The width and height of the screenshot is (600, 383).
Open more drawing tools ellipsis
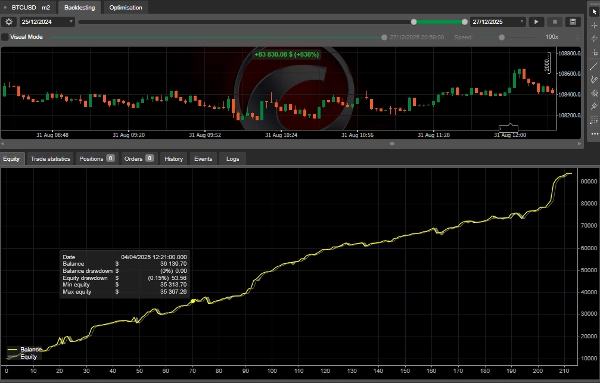point(594,134)
